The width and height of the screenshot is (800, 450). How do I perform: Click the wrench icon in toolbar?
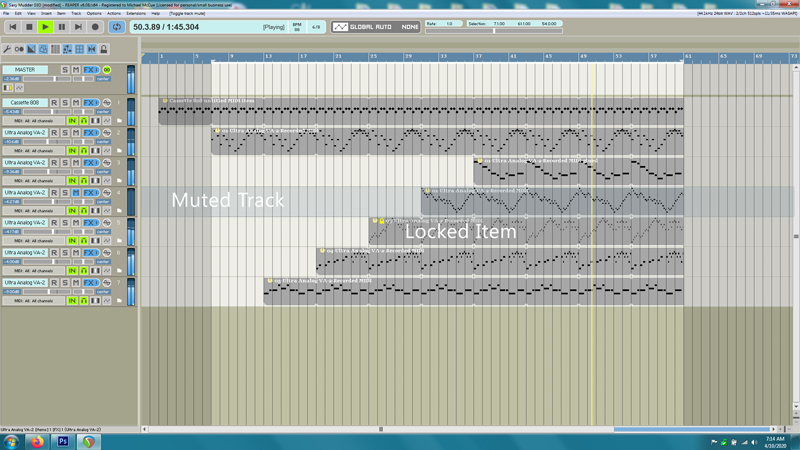click(x=7, y=49)
